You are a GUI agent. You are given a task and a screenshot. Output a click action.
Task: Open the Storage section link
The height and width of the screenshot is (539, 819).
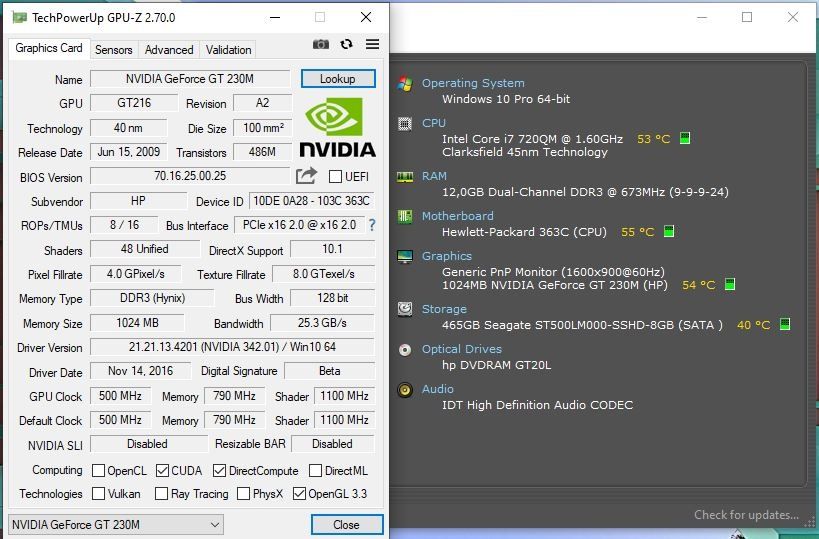click(444, 309)
